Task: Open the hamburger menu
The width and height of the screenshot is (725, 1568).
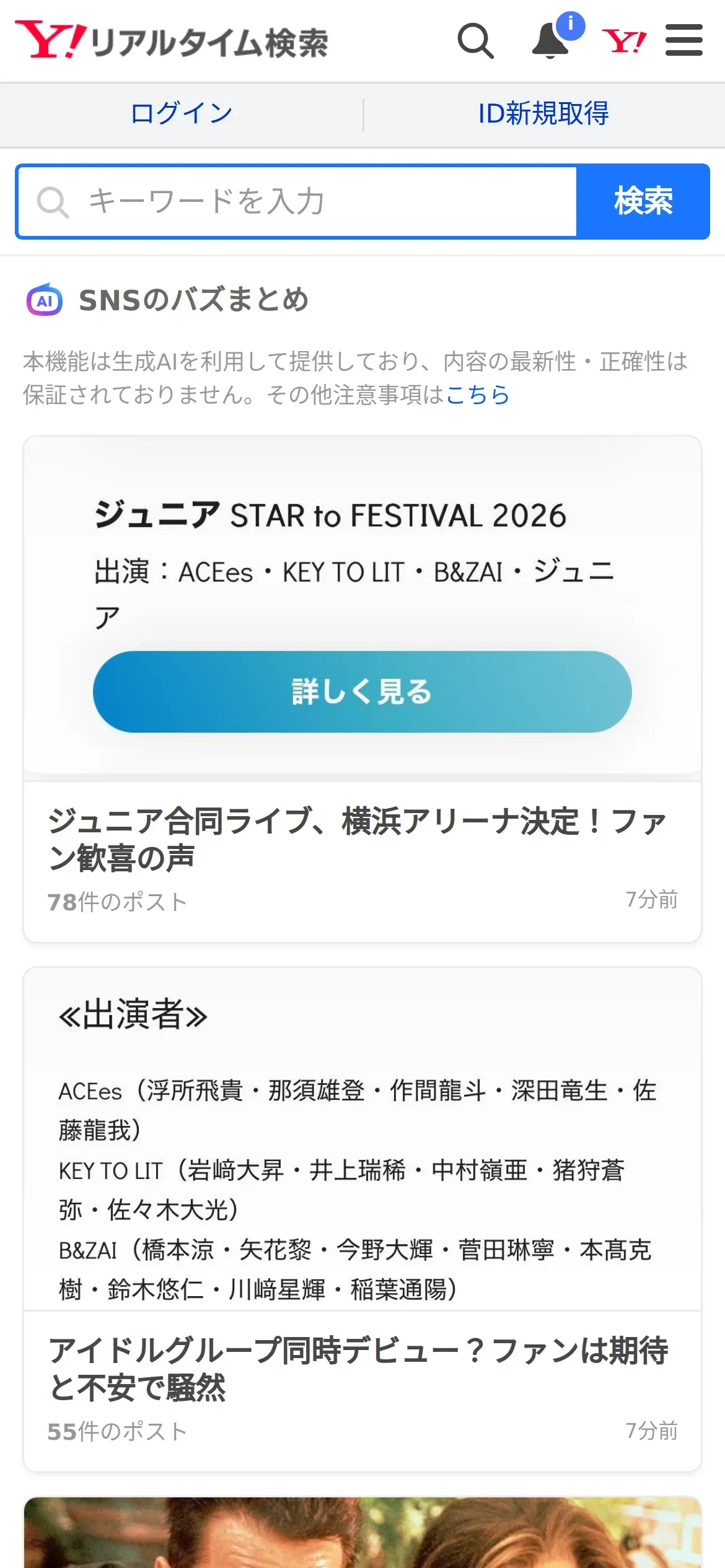Action: tap(683, 41)
